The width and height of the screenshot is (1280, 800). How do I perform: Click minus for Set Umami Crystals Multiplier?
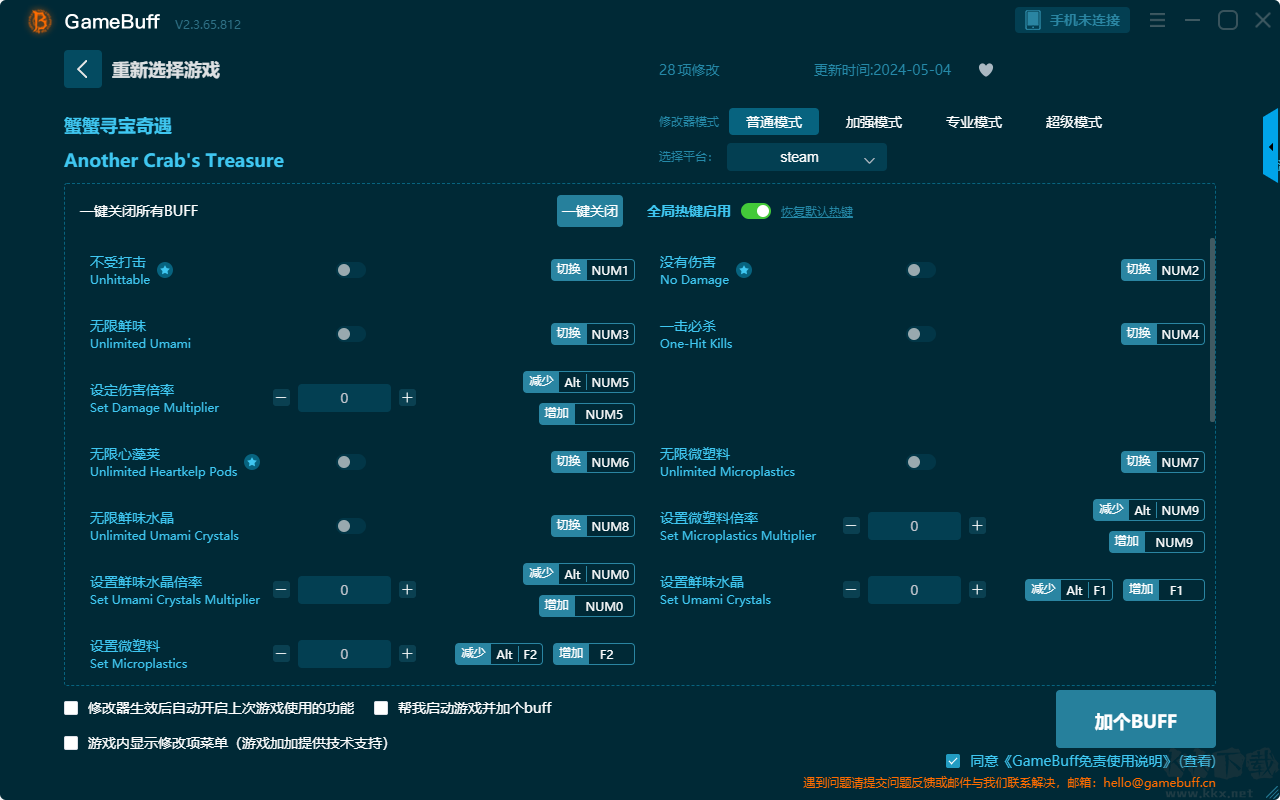click(281, 590)
